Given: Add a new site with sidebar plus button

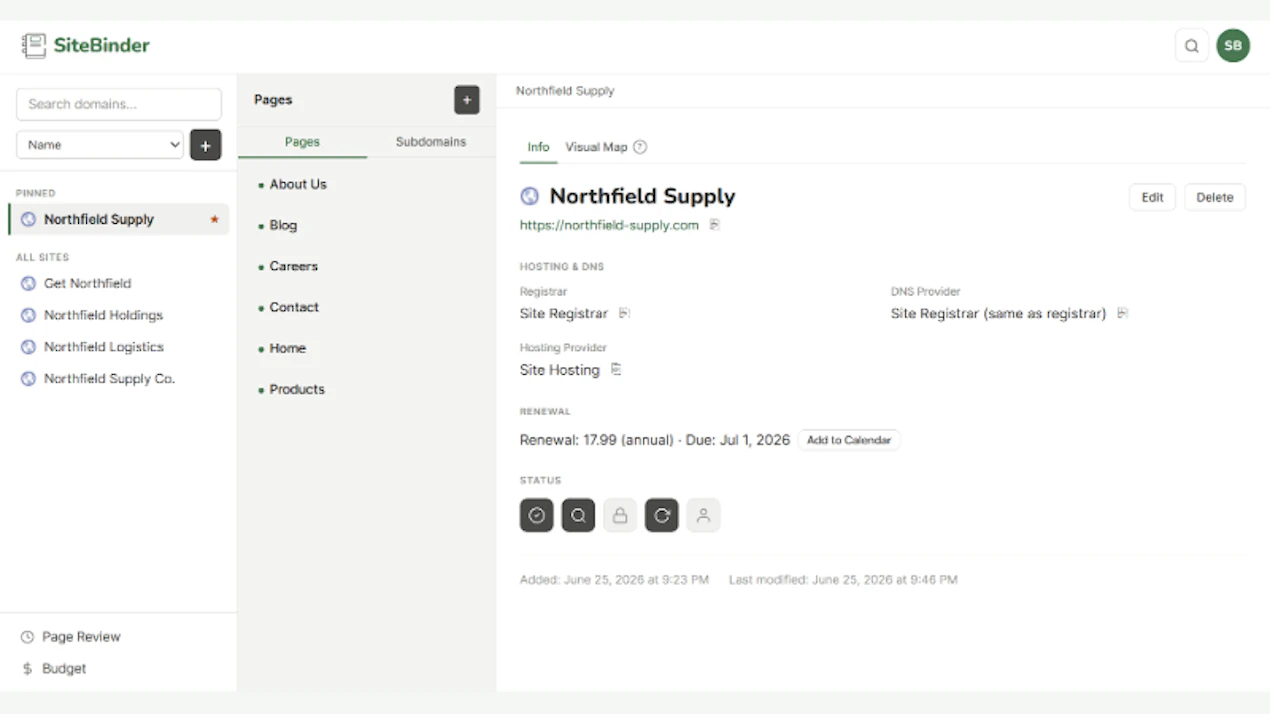Looking at the screenshot, I should tap(205, 145).
